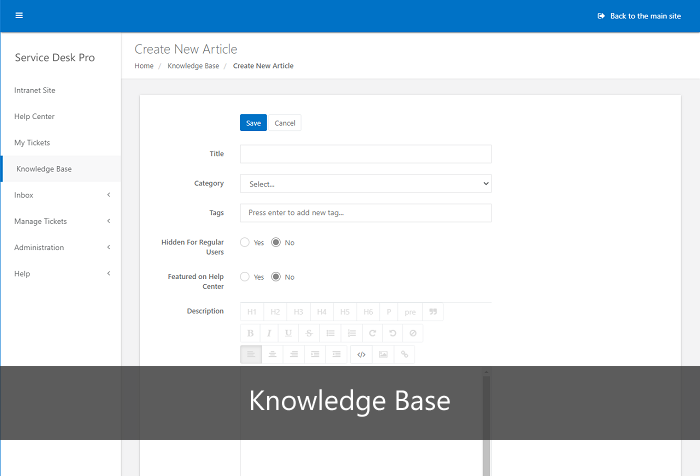The height and width of the screenshot is (476, 700).
Task: Follow the Back to the main site link
Action: [639, 16]
